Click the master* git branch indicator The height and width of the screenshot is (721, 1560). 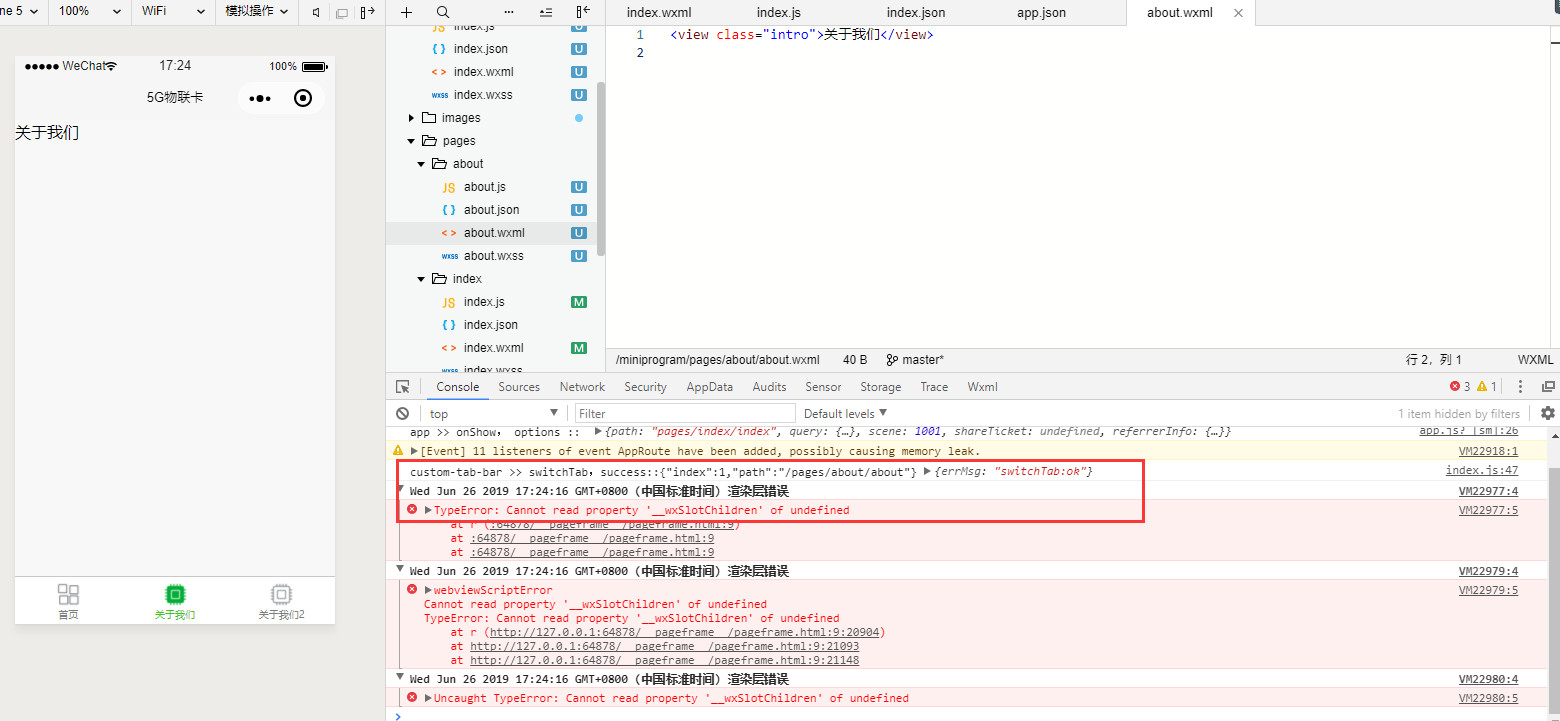pos(915,360)
